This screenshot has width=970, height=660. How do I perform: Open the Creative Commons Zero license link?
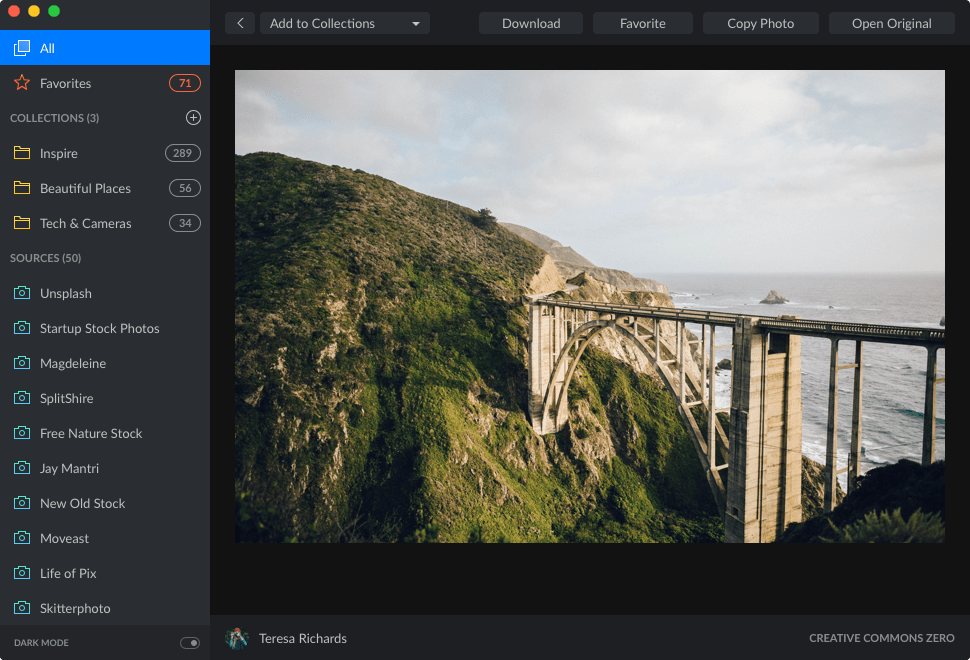[881, 638]
